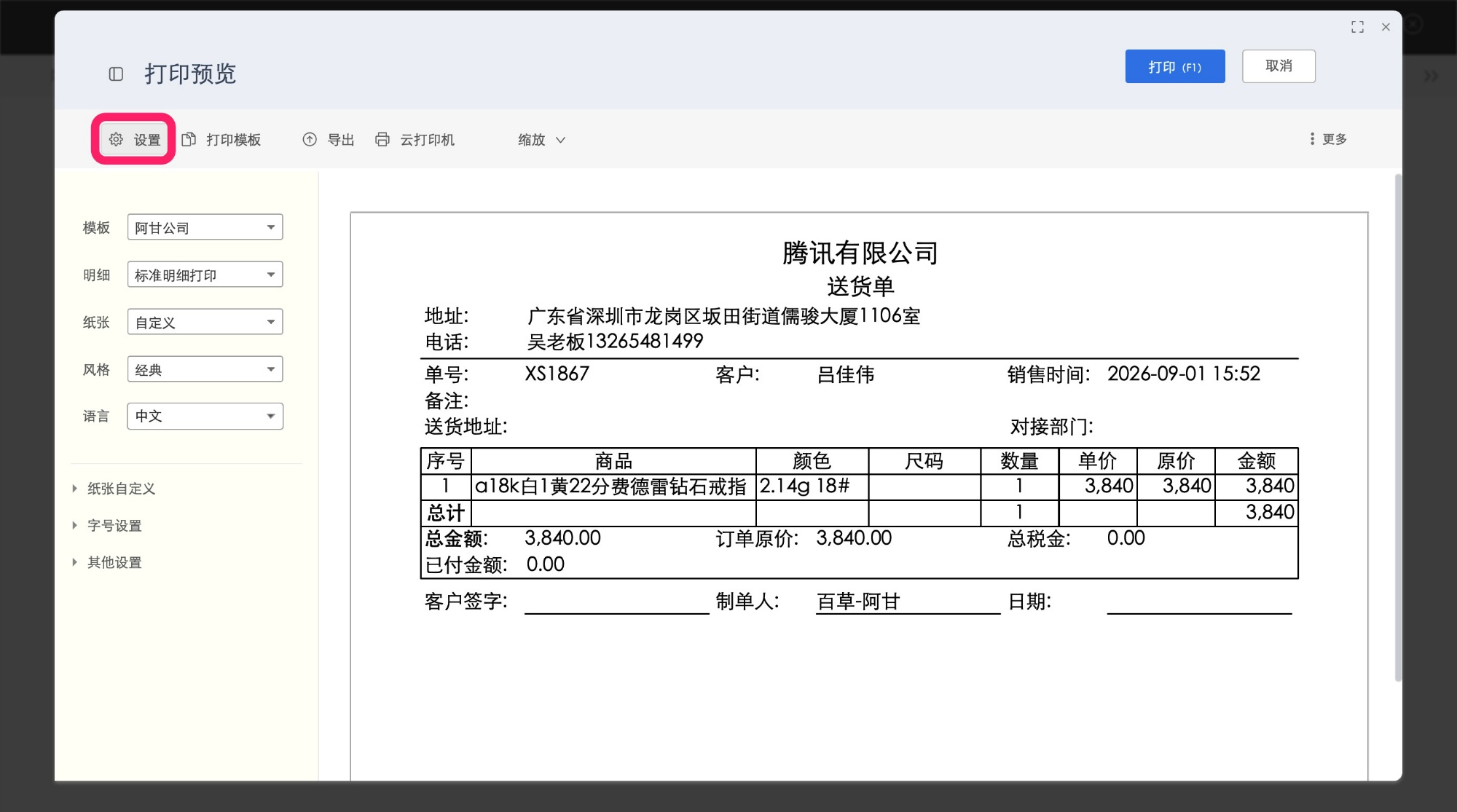Expand the 纸张自定义 section
The image size is (1457, 812).
tap(114, 489)
